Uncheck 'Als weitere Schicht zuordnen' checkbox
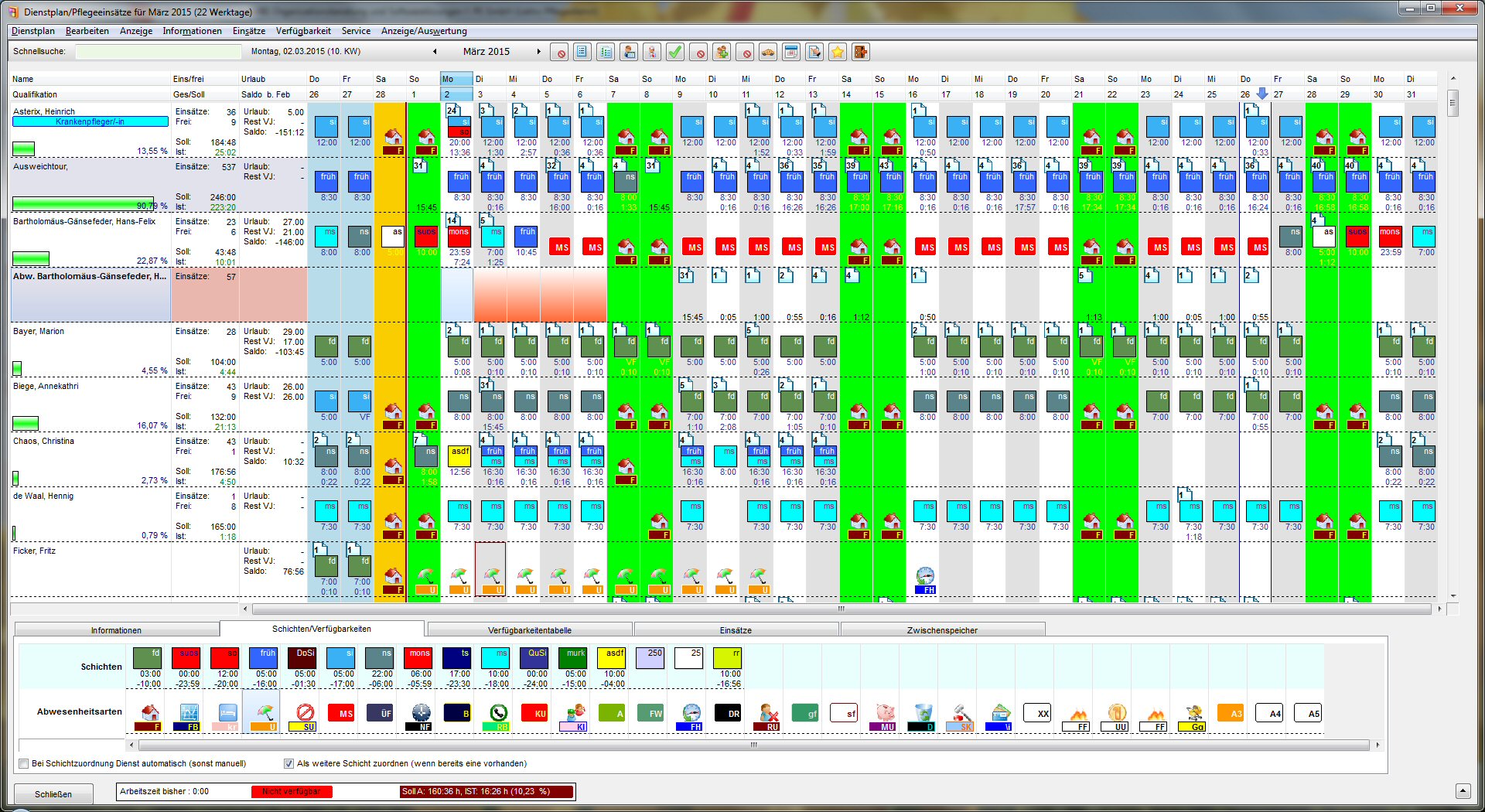Screen dimensions: 1485x812 pyautogui.click(x=289, y=764)
